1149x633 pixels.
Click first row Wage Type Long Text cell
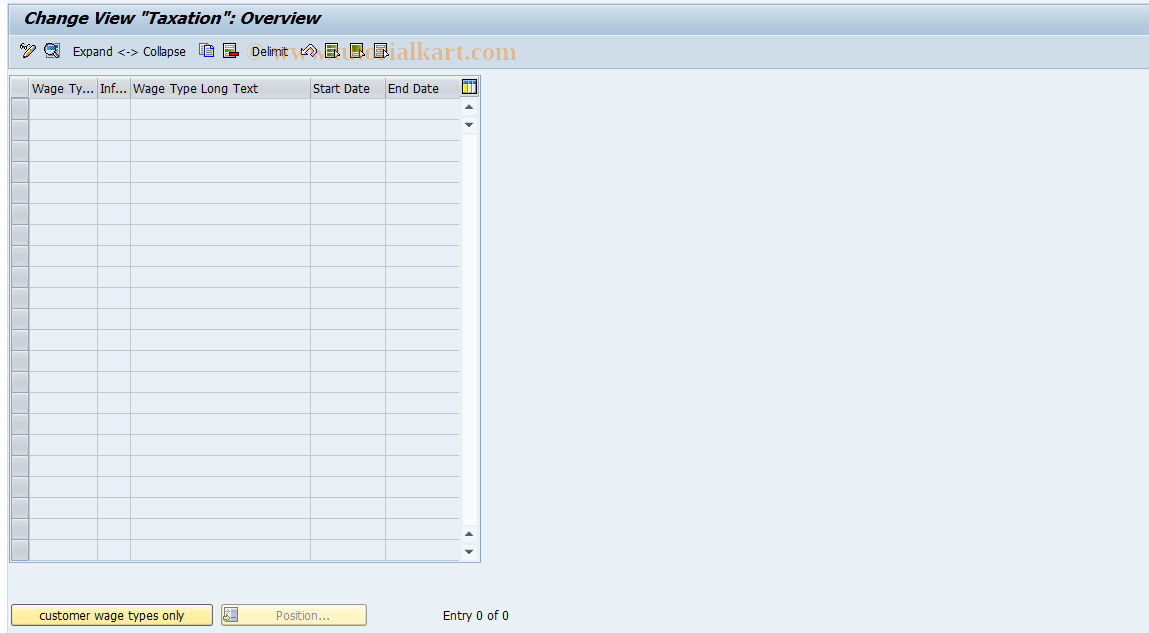click(220, 109)
